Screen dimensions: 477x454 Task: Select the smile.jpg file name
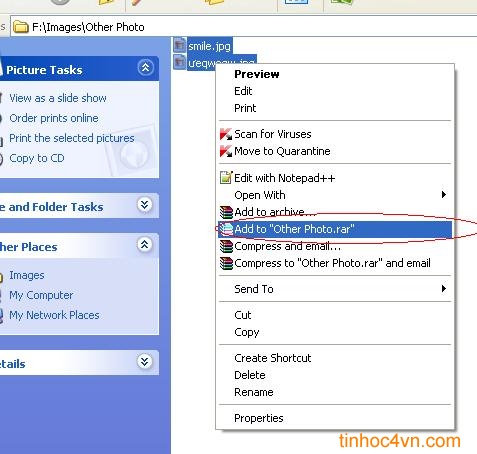(x=209, y=46)
